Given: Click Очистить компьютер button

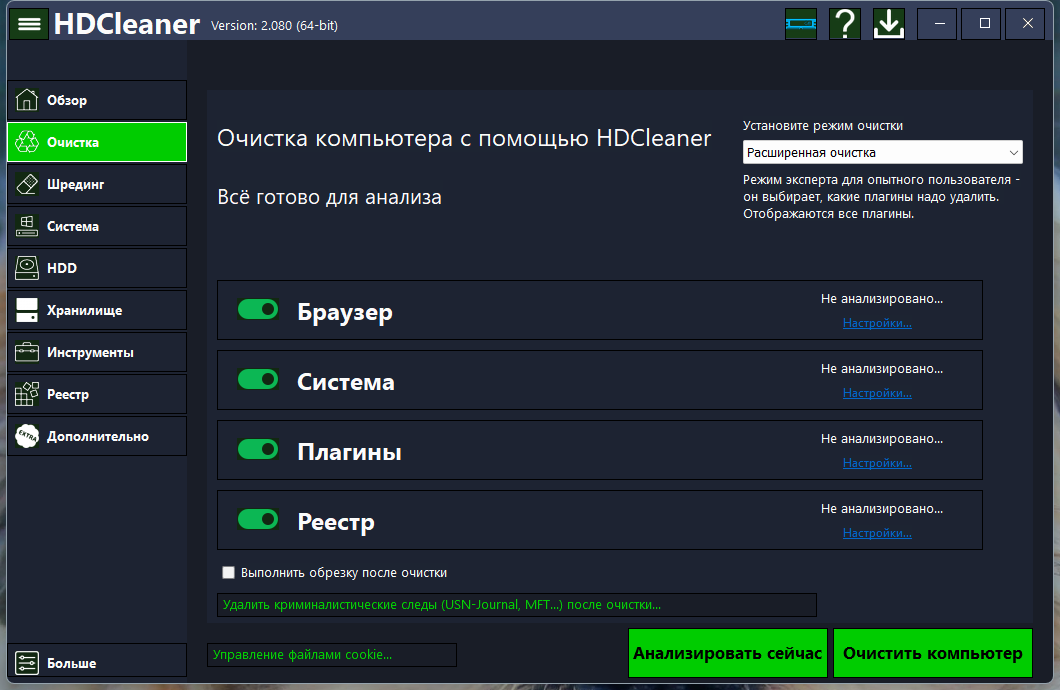Looking at the screenshot, I should coord(932,653).
